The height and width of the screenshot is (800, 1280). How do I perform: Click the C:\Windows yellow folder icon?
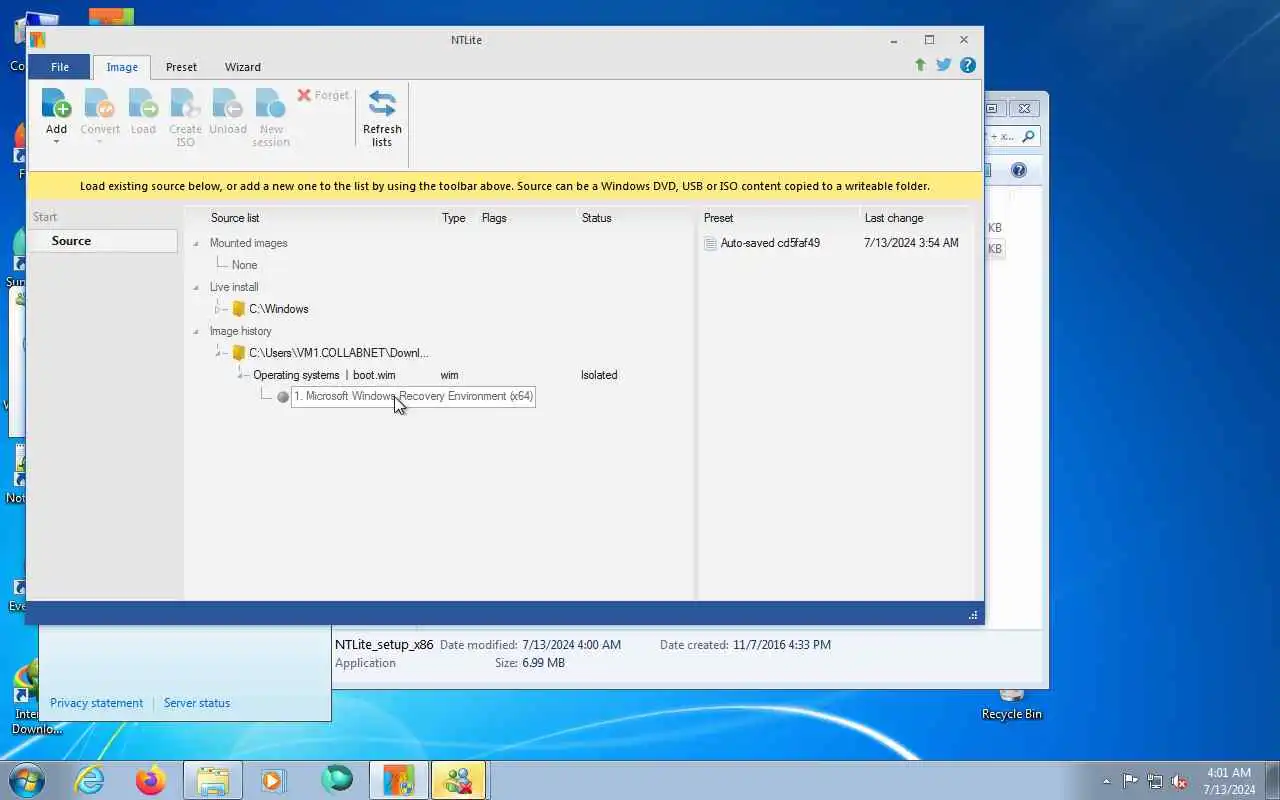click(238, 309)
